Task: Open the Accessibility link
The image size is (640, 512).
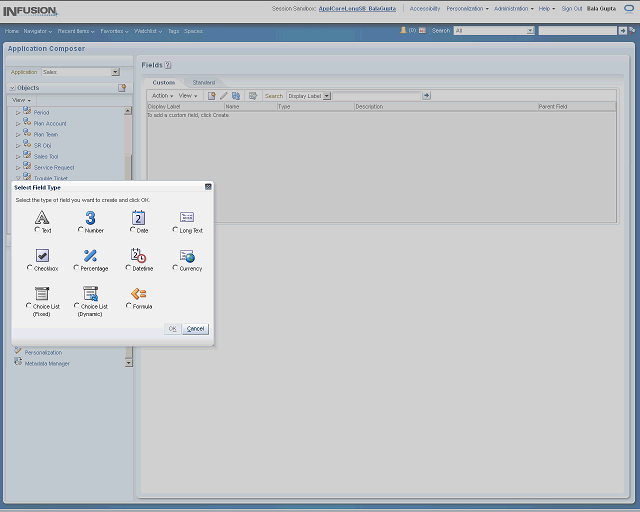Action: coord(425,9)
